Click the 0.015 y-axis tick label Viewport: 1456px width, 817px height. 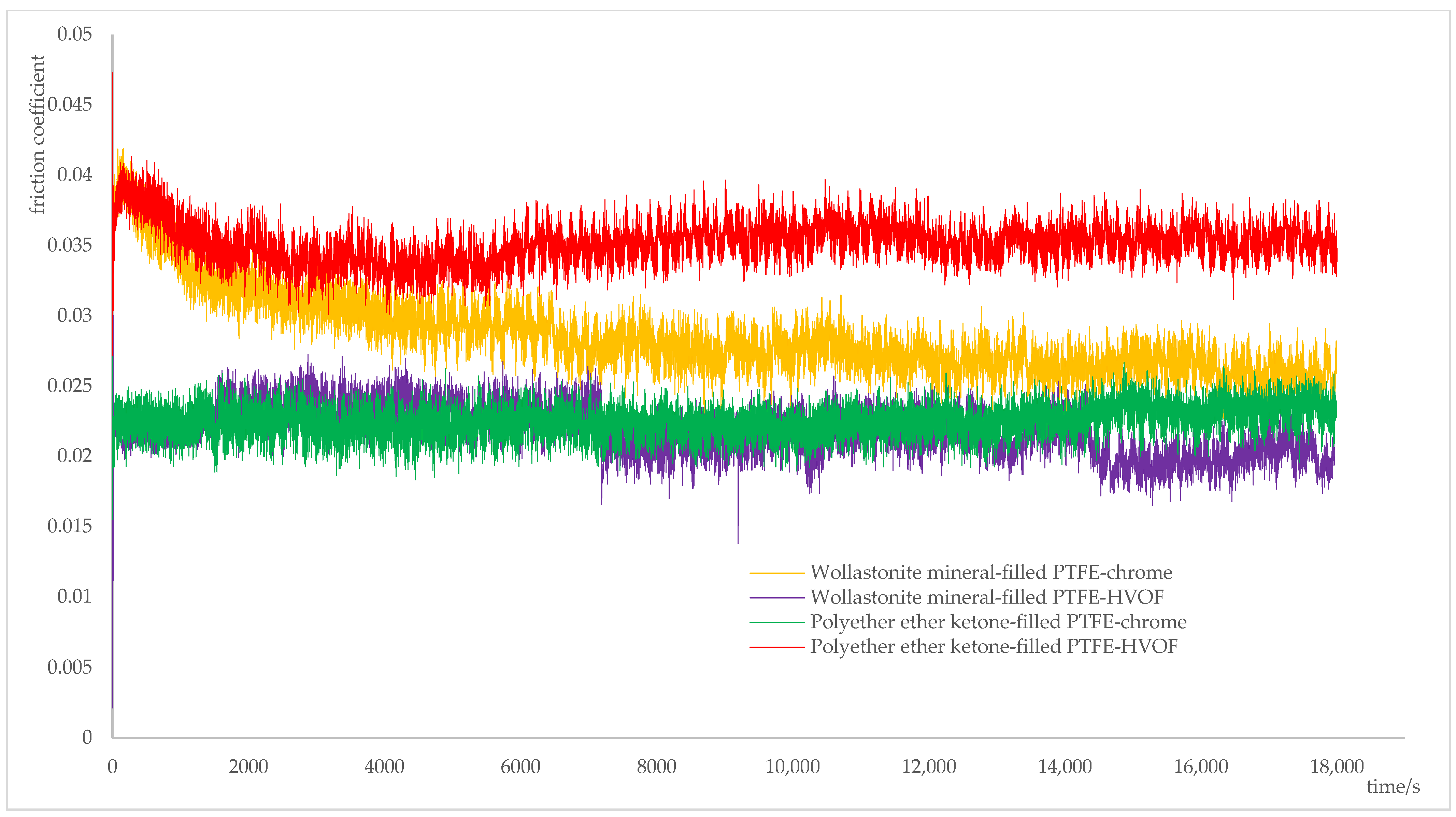[69, 526]
